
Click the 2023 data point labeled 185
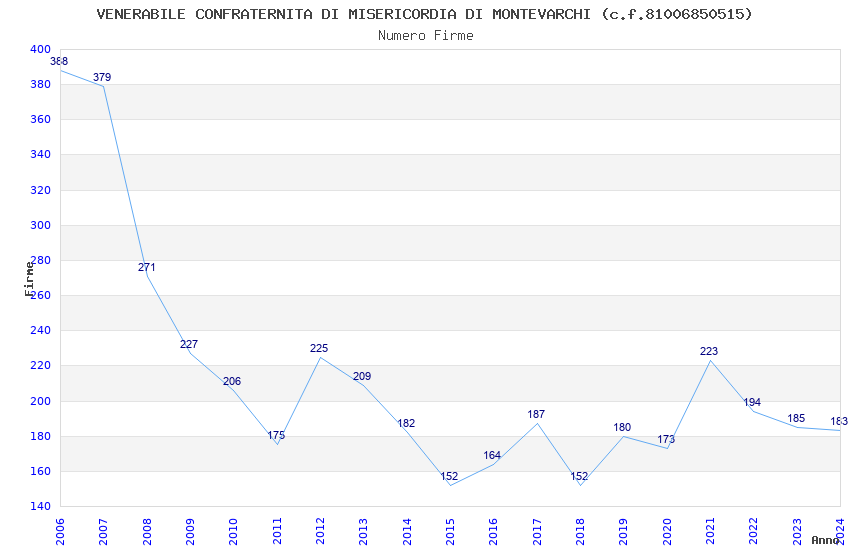pos(797,427)
